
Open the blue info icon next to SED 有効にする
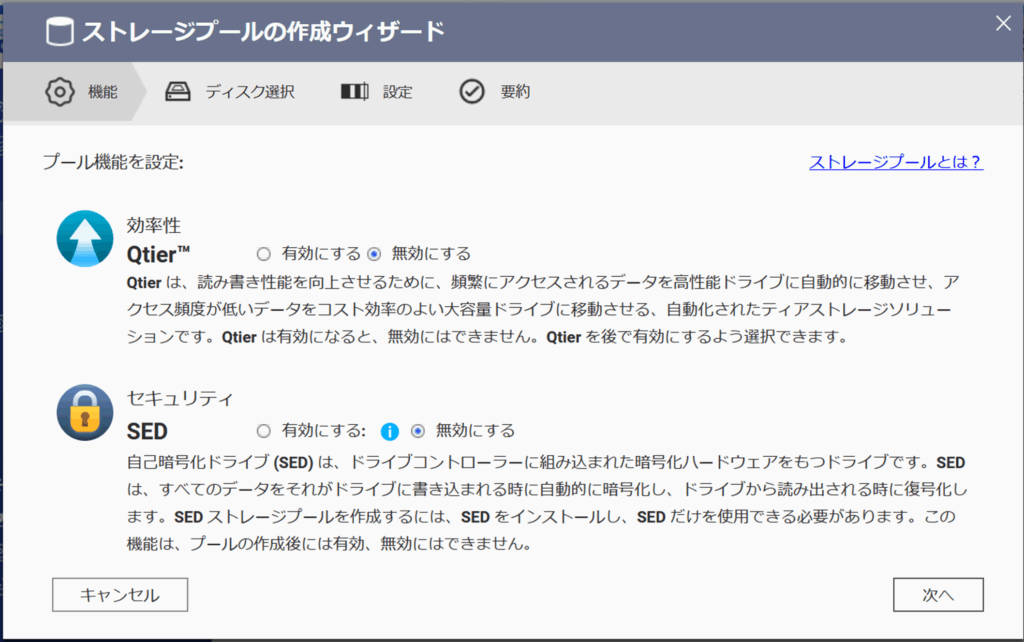pyautogui.click(x=390, y=431)
